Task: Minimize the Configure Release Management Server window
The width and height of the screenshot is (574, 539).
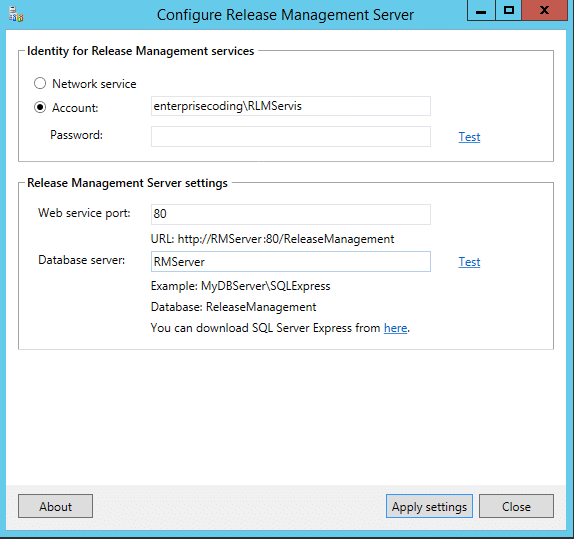Action: point(481,10)
